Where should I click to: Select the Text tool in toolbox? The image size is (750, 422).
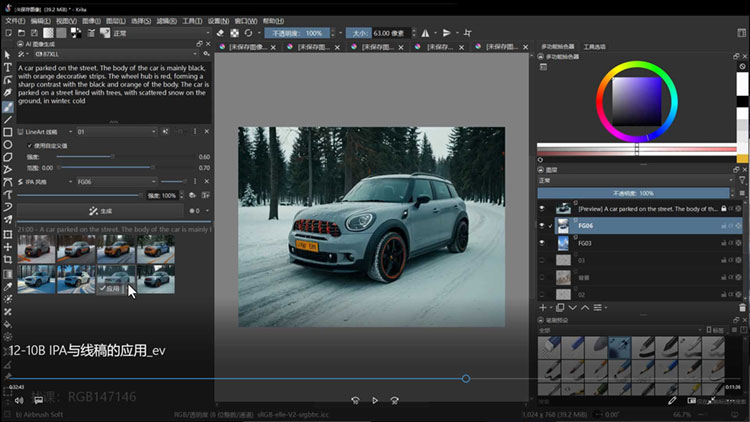(x=7, y=67)
